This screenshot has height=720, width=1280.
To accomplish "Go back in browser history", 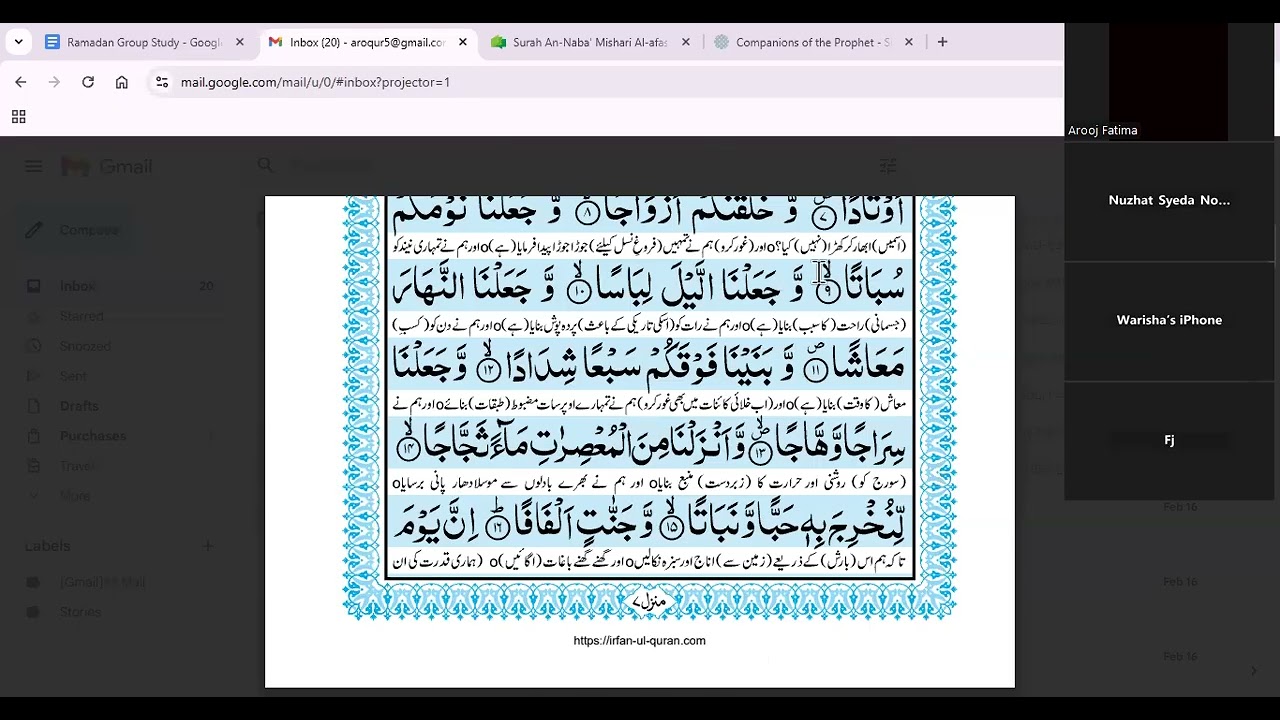I will point(21,82).
